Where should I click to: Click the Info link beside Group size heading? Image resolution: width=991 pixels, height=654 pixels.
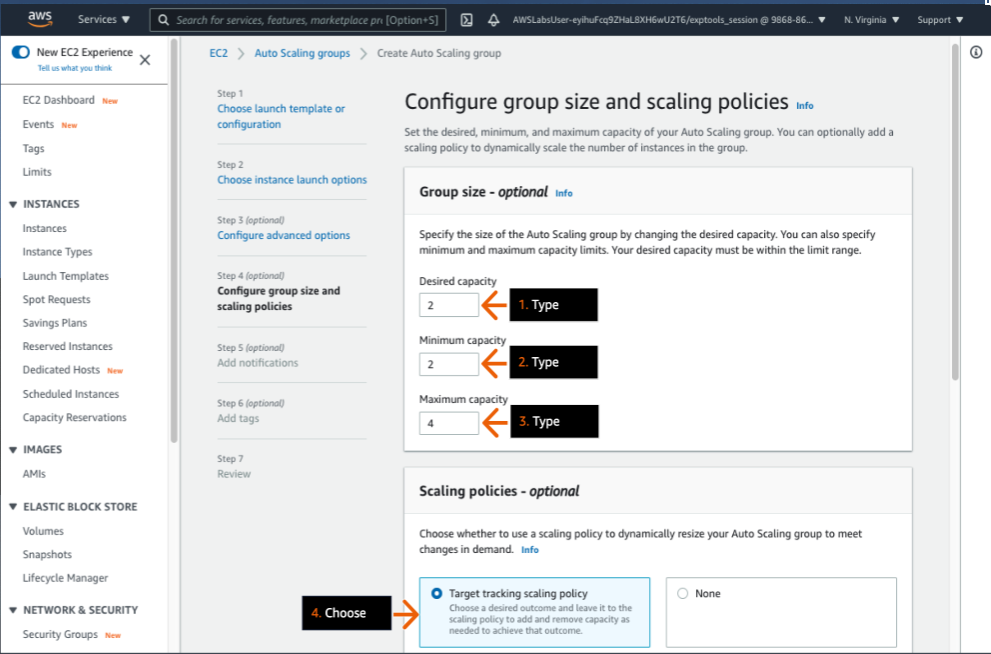point(563,193)
